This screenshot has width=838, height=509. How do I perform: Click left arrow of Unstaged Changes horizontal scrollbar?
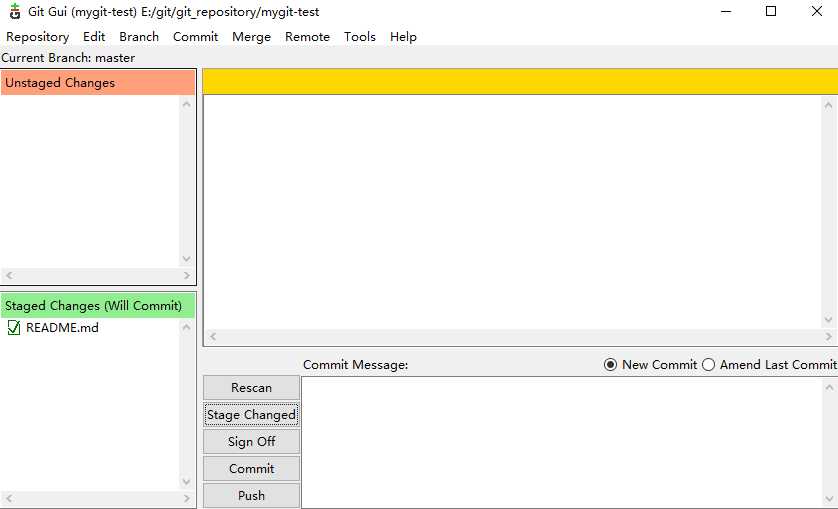(9, 275)
